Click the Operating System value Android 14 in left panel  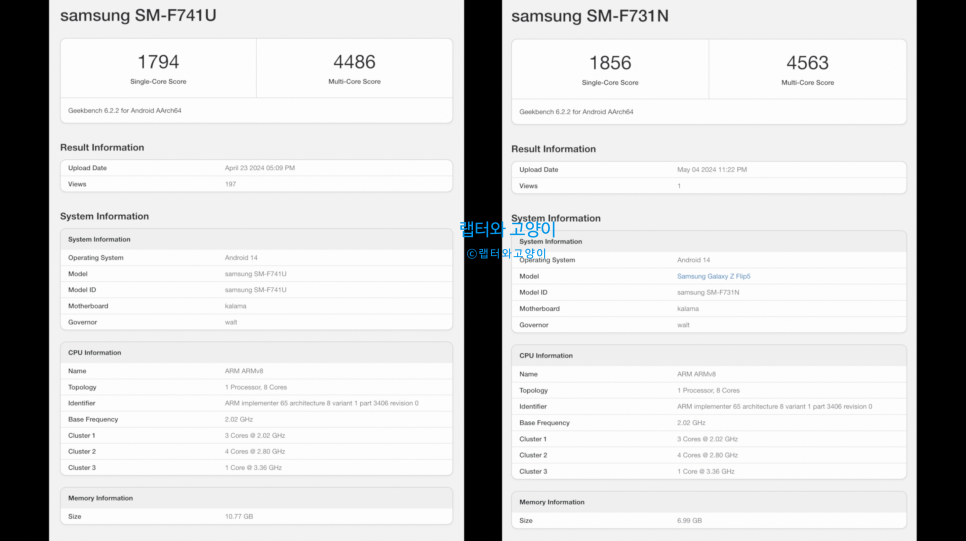pos(241,258)
